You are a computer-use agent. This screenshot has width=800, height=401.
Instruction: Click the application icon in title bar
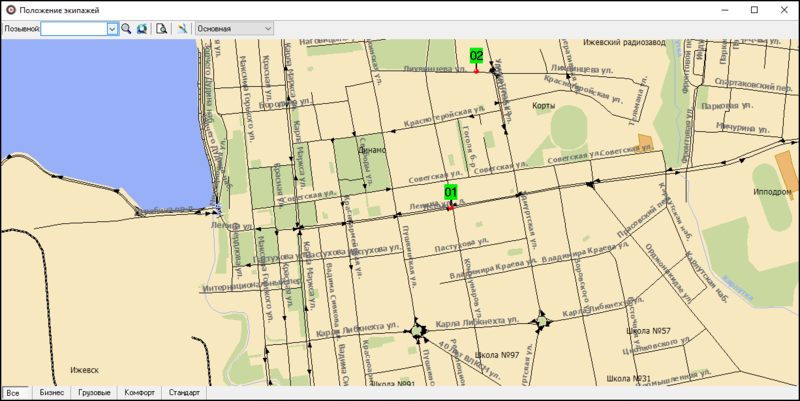pos(10,9)
